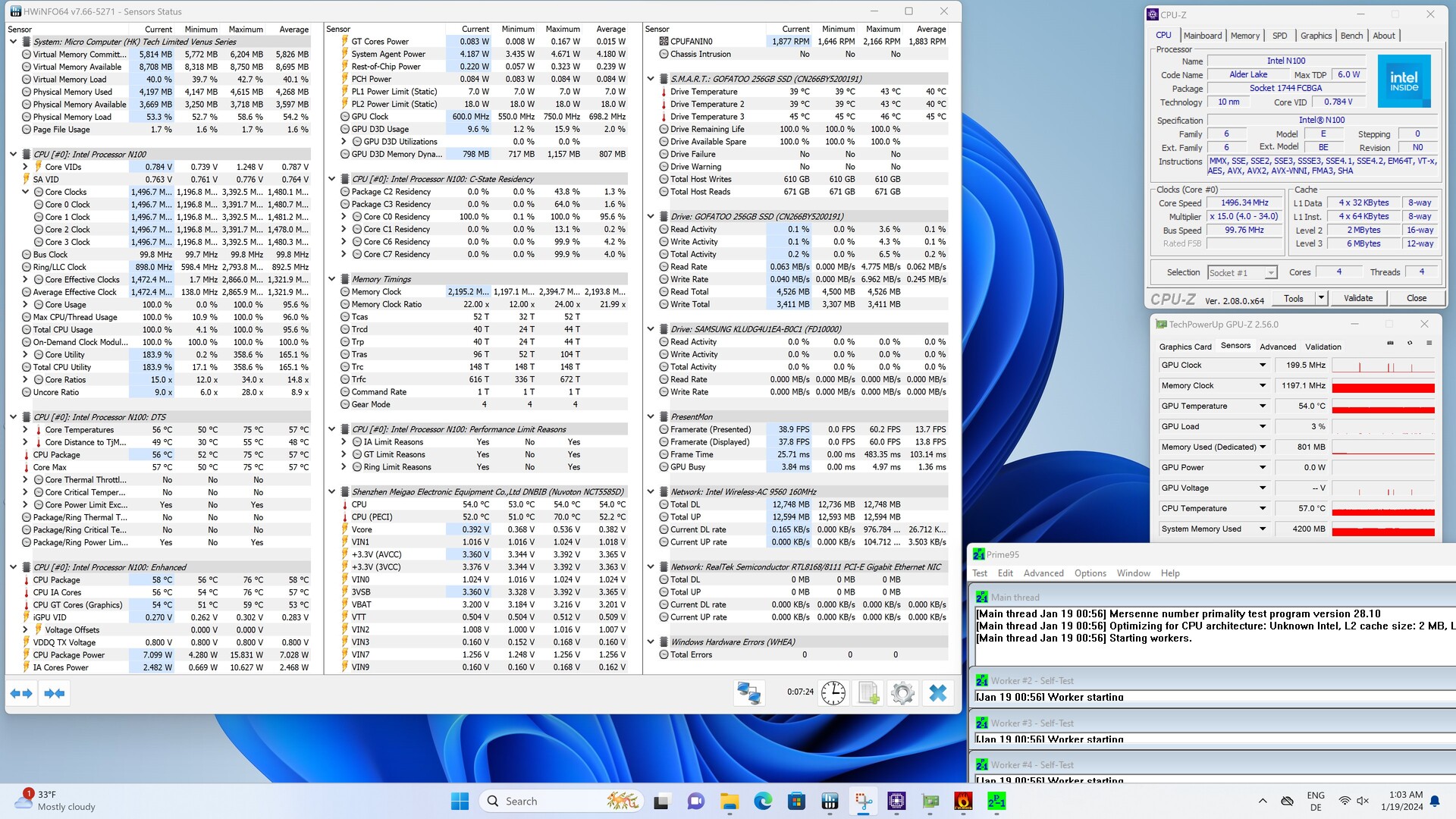Collapse the Memory Timings section
1456x819 pixels.
[x=332, y=279]
